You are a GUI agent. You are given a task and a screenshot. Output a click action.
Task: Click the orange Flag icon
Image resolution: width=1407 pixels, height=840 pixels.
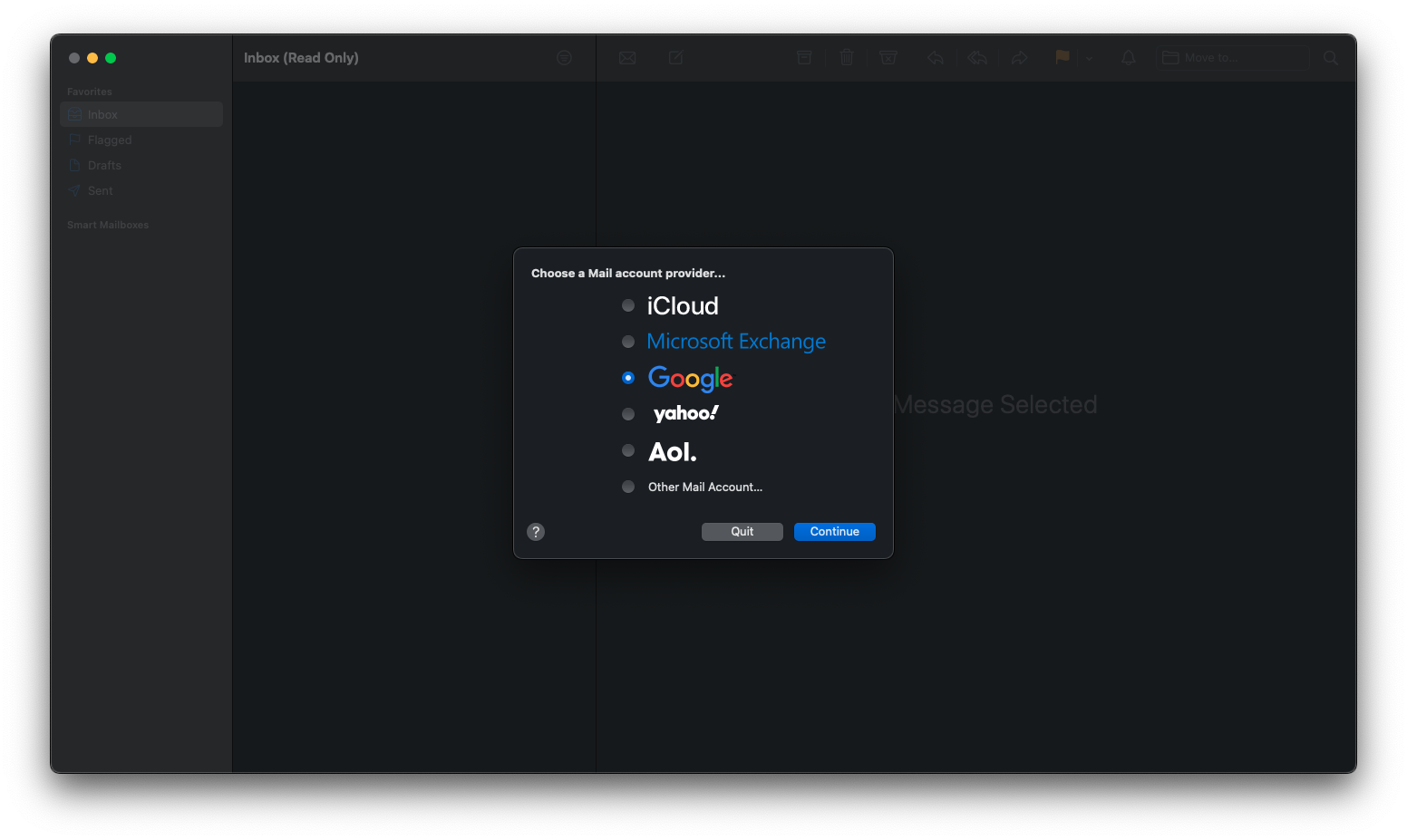(1063, 57)
